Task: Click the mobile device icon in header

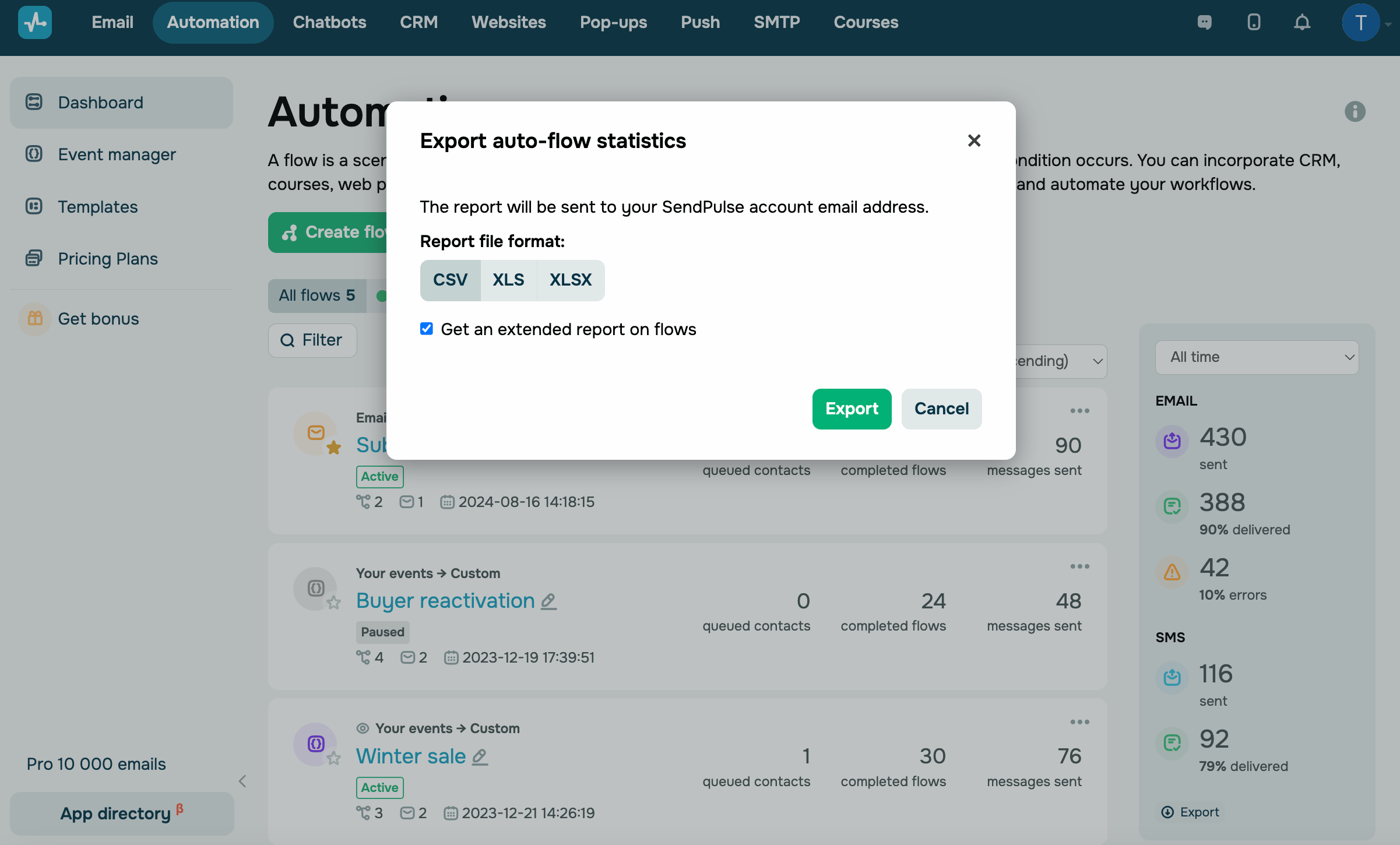Action: point(1254,22)
